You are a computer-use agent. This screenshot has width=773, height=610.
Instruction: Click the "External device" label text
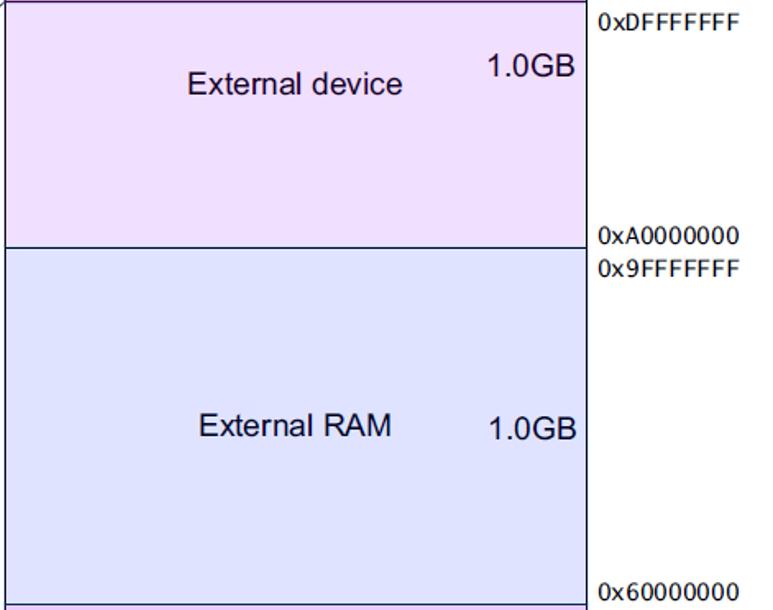pos(294,84)
